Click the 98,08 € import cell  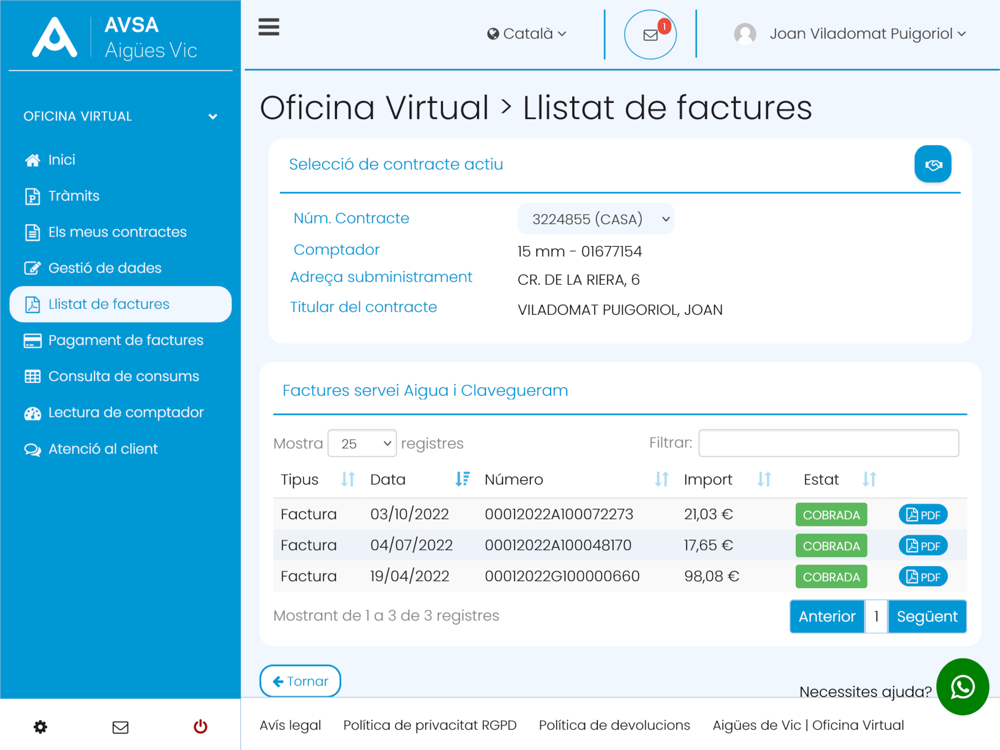click(x=711, y=577)
